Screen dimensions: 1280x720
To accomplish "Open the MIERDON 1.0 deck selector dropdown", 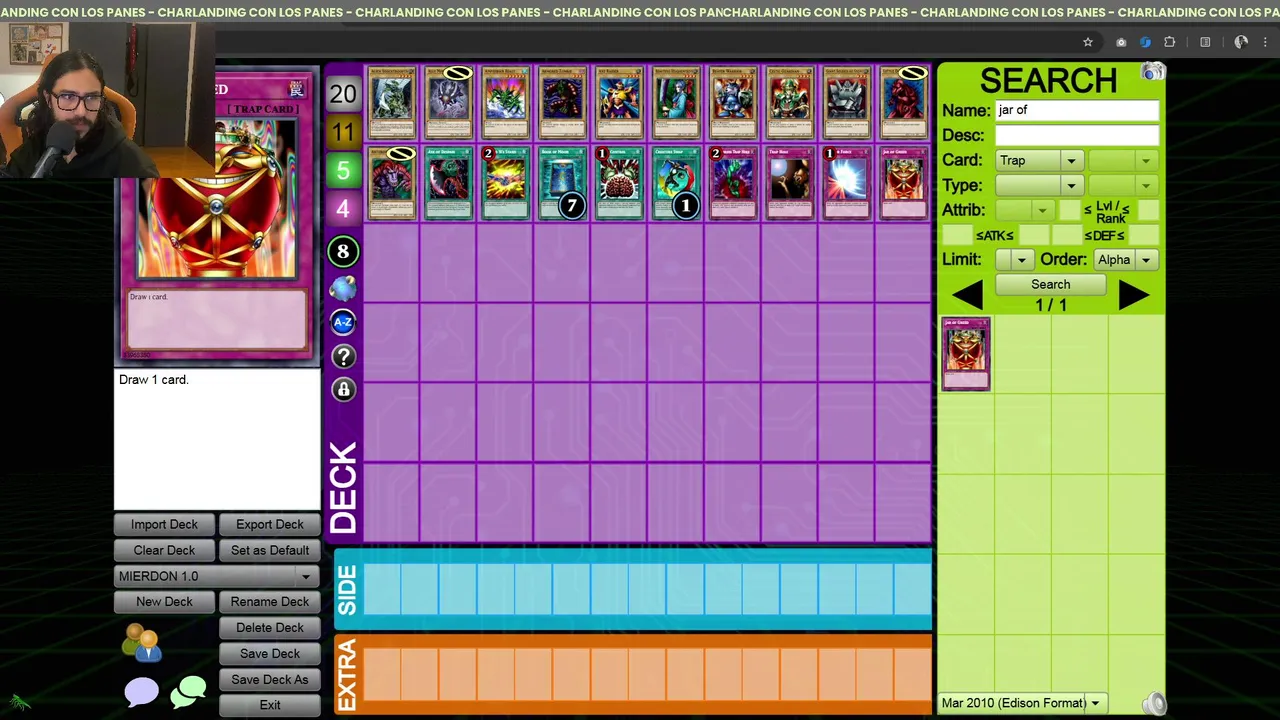I will click(216, 576).
